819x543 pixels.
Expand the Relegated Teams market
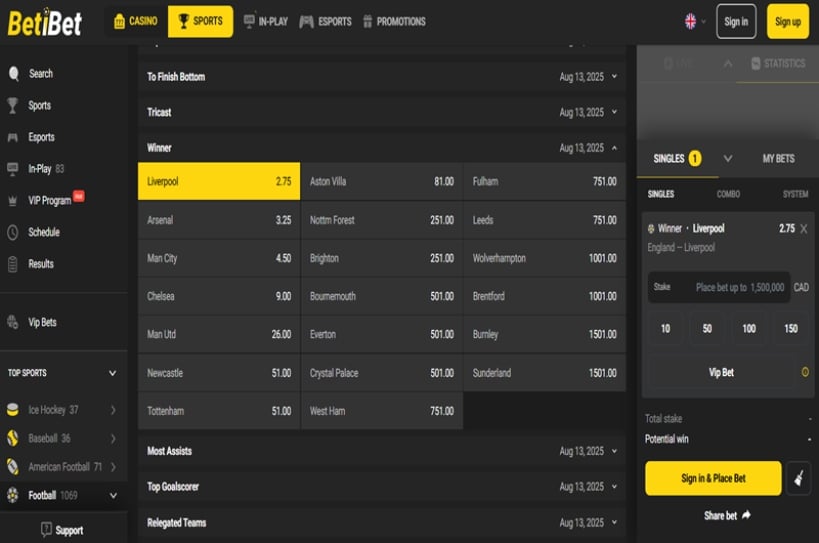click(382, 523)
